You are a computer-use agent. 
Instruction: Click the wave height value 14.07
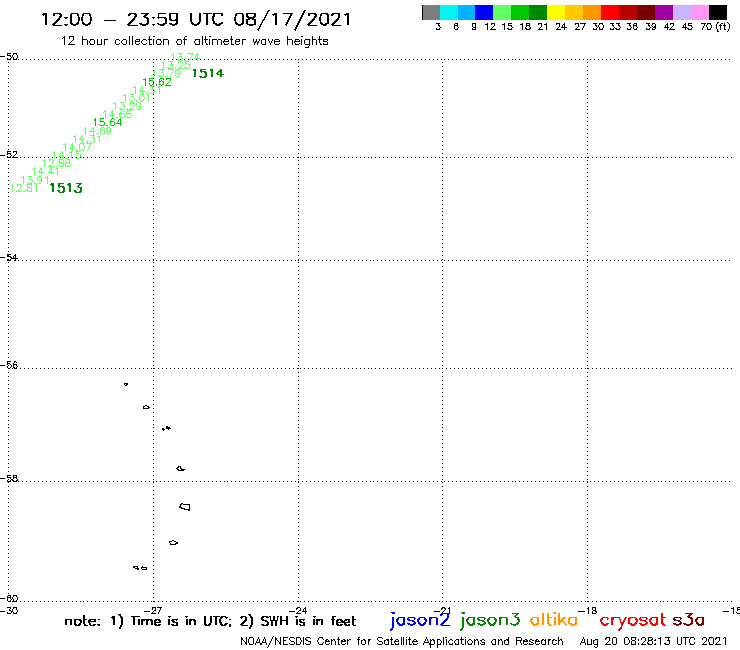pos(77,147)
